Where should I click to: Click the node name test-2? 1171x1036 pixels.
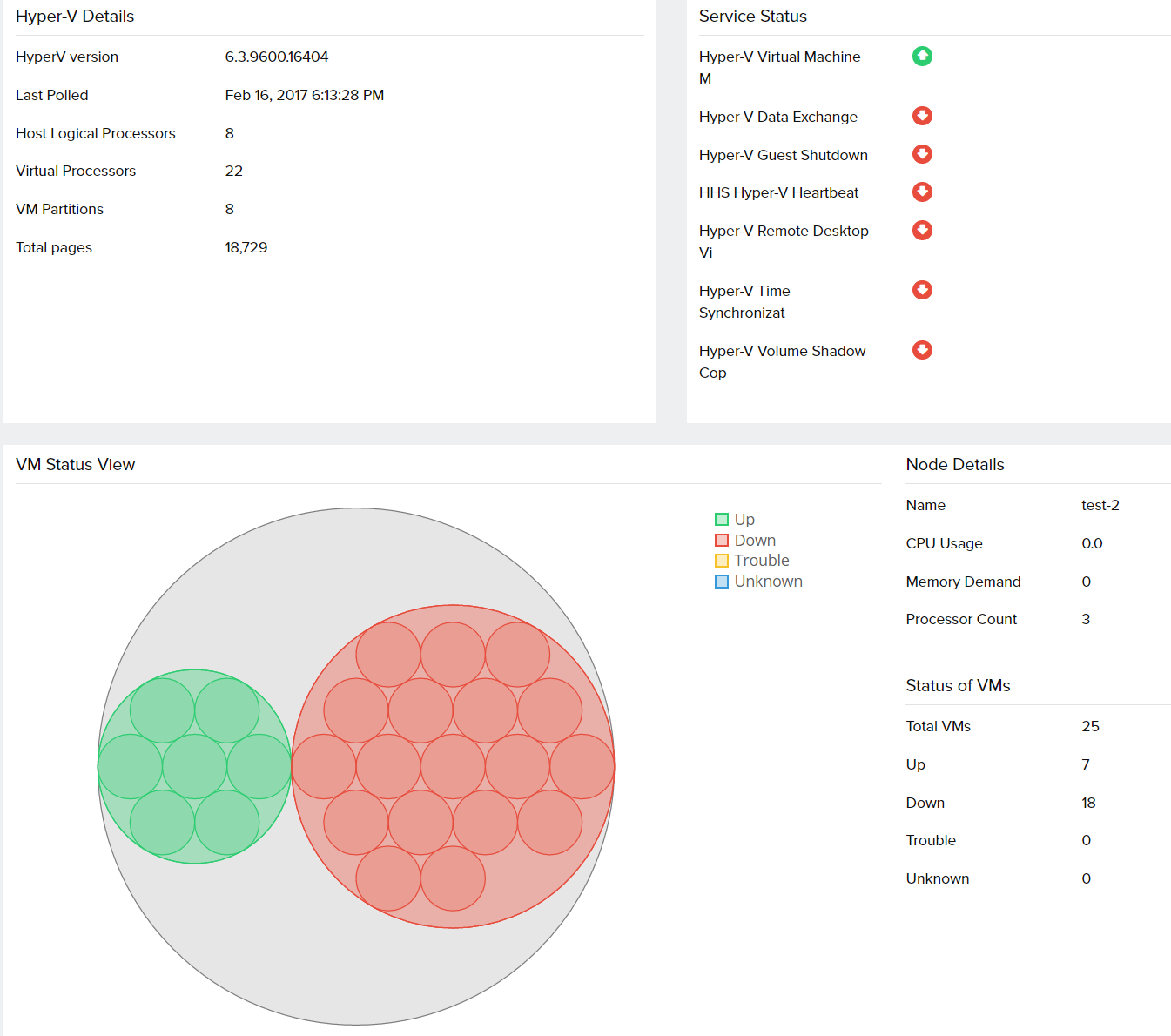pyautogui.click(x=1100, y=505)
